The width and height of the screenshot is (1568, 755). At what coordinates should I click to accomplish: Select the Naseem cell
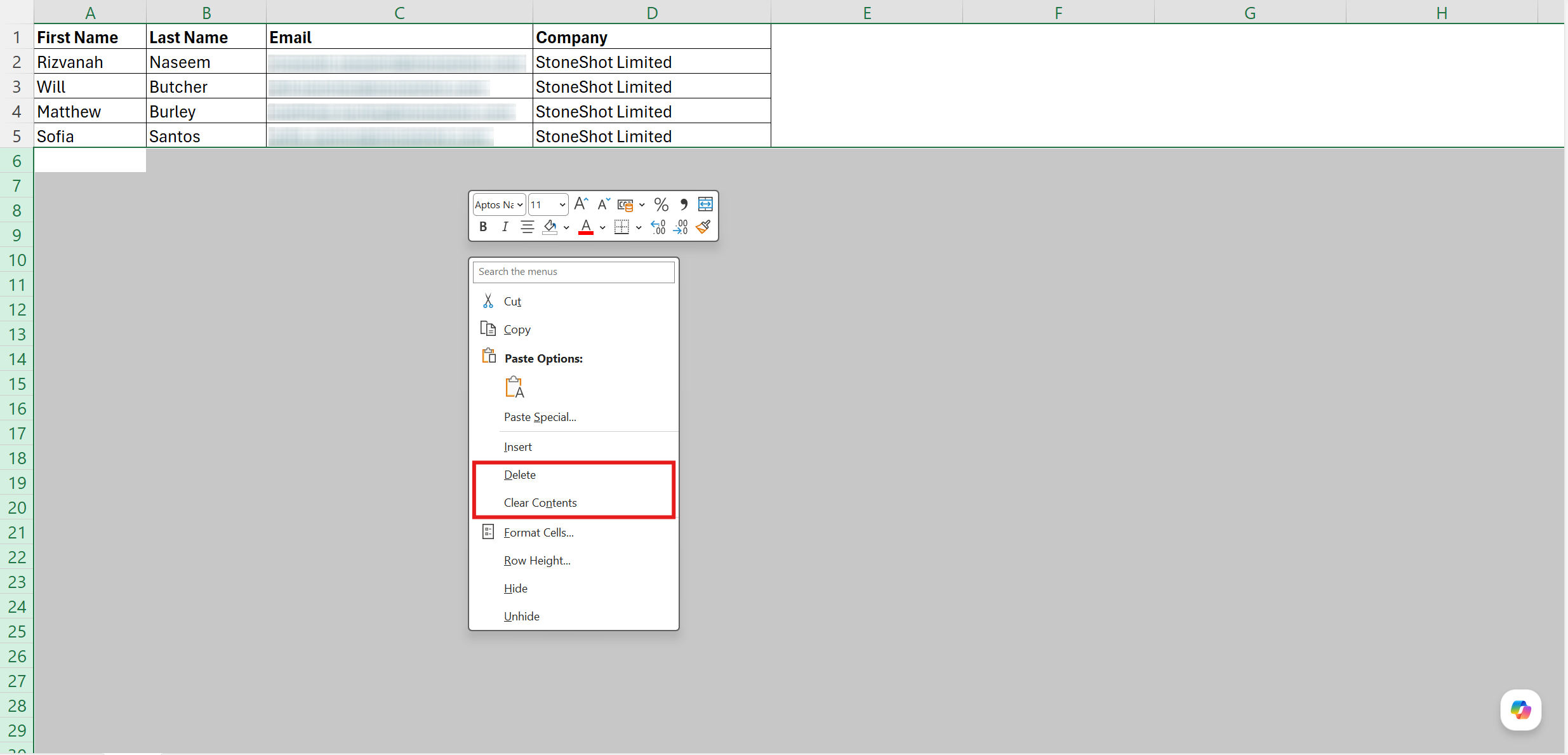pos(206,62)
